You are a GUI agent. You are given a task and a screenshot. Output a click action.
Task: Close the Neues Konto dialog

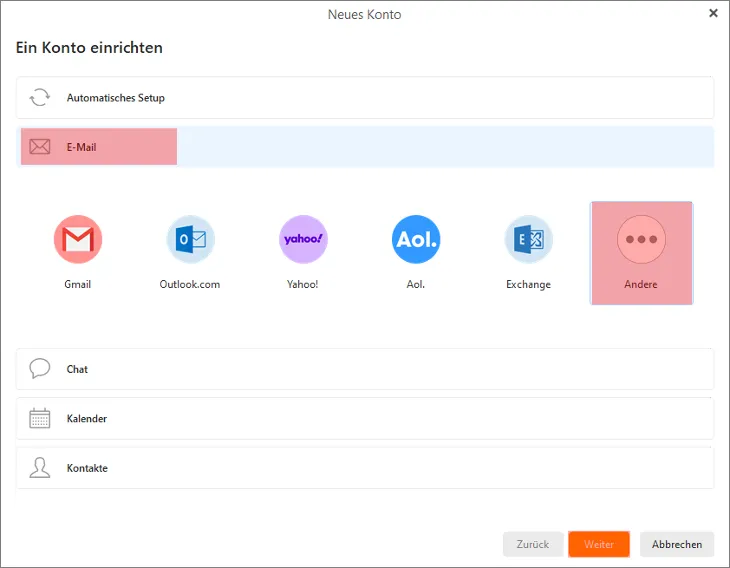point(713,14)
